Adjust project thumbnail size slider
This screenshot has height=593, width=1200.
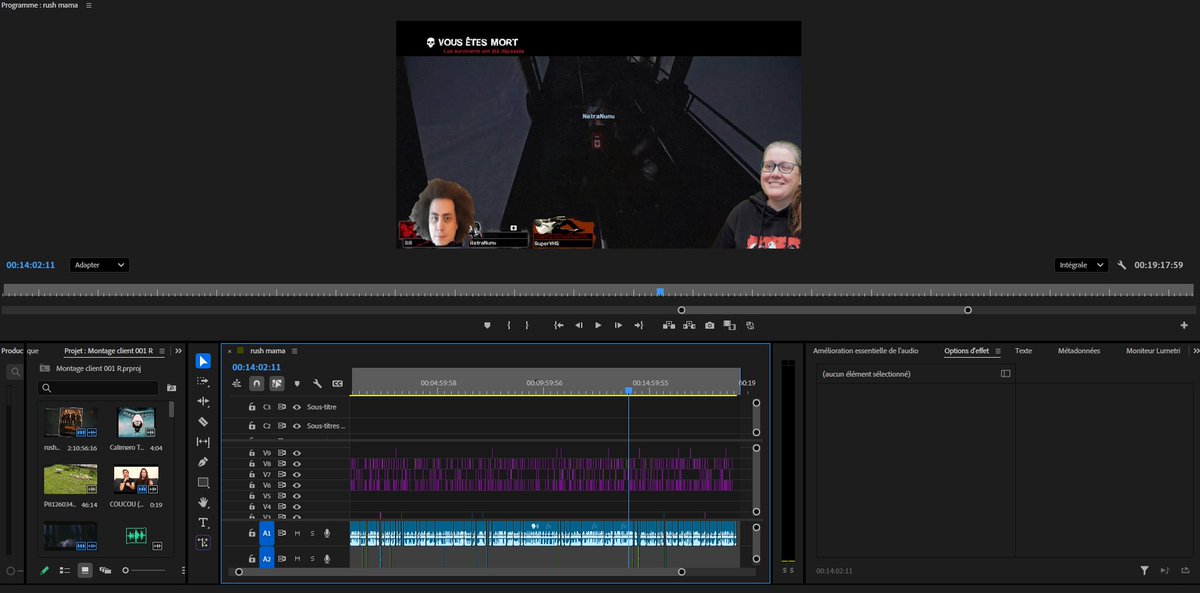[x=145, y=570]
